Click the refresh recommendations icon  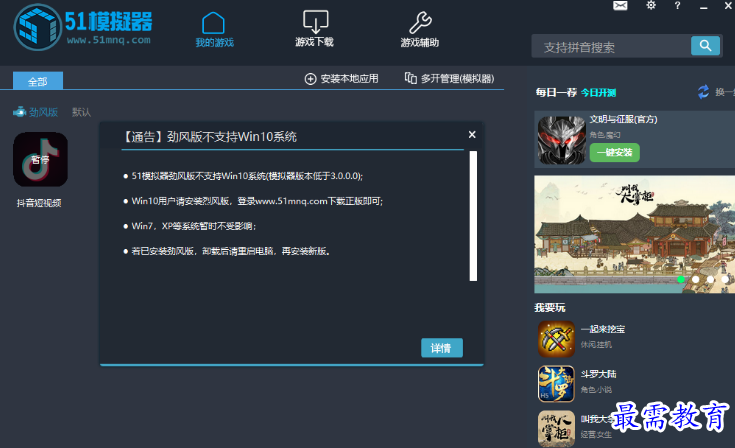(703, 92)
